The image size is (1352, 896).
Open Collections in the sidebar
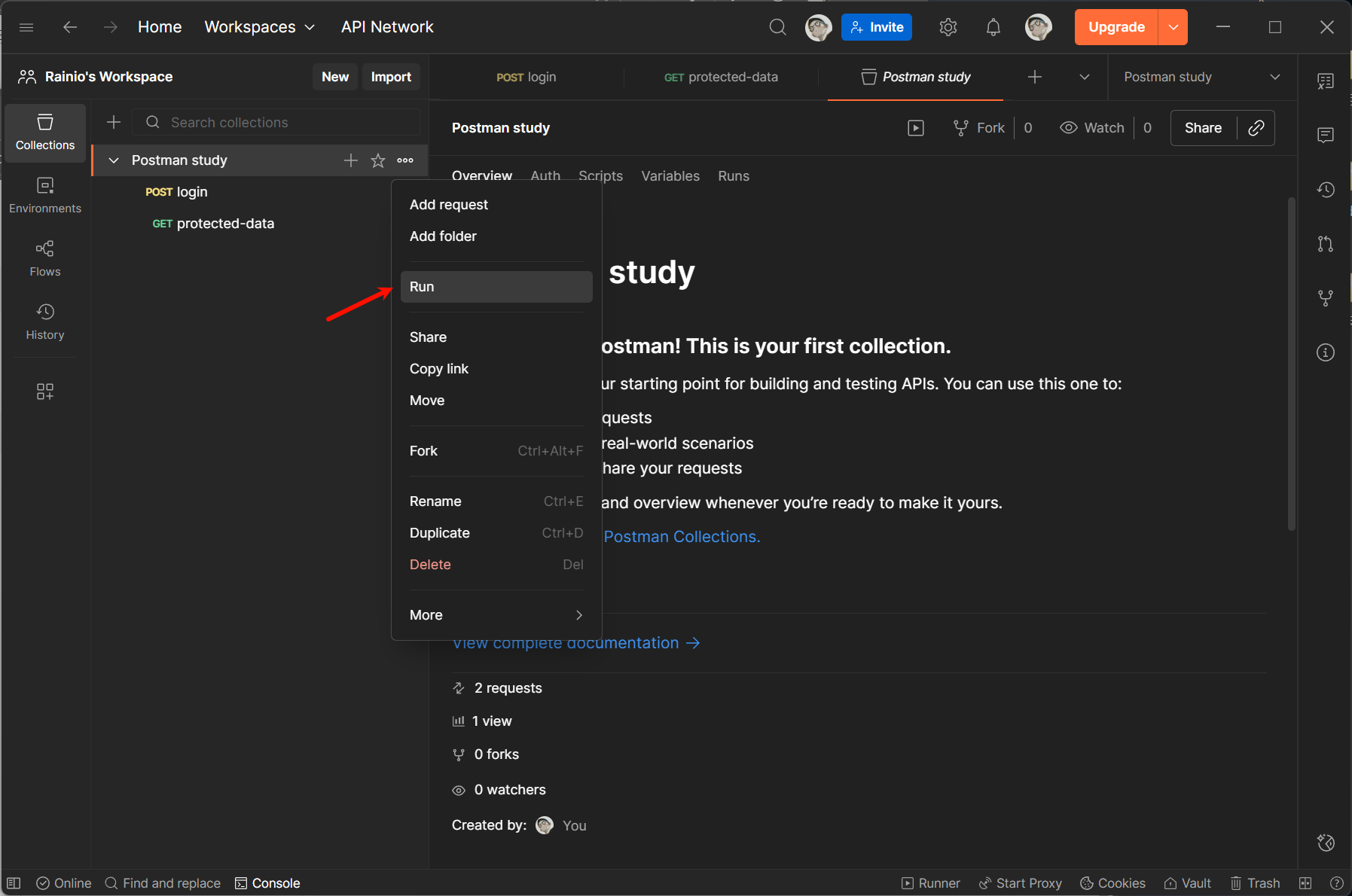45,133
